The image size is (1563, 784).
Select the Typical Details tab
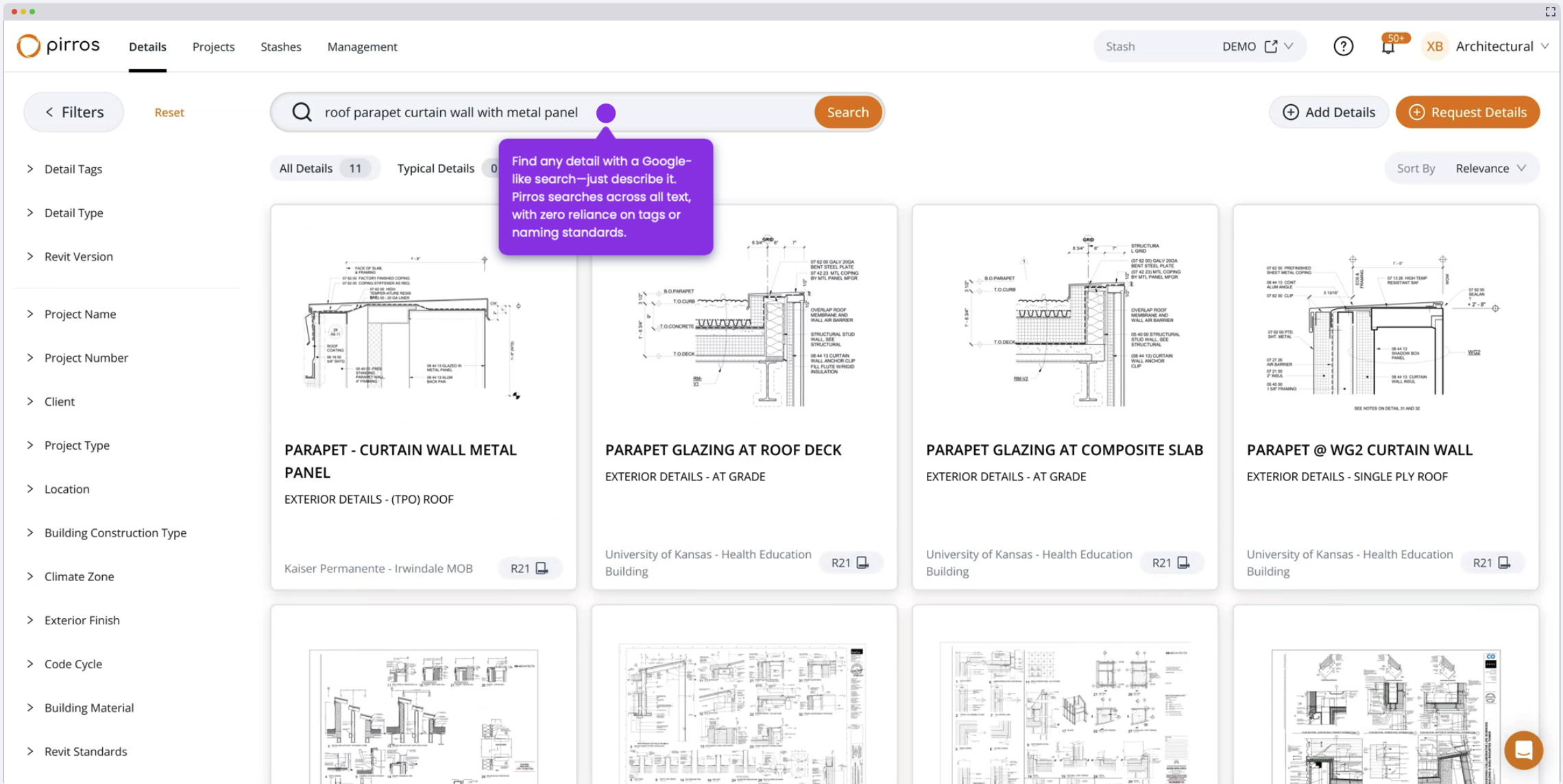click(435, 168)
